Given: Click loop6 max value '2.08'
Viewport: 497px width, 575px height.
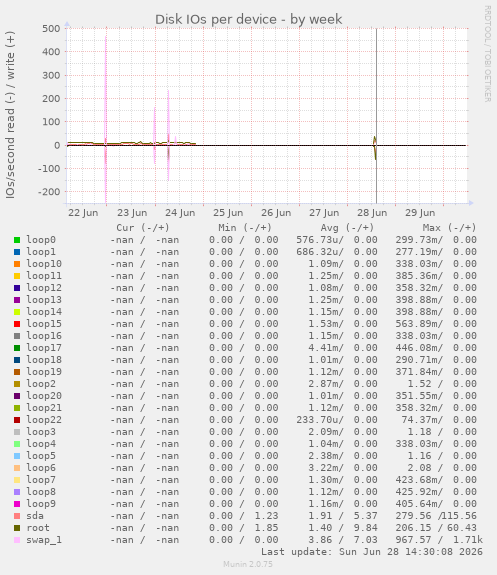Looking at the screenshot, I should (419, 468).
